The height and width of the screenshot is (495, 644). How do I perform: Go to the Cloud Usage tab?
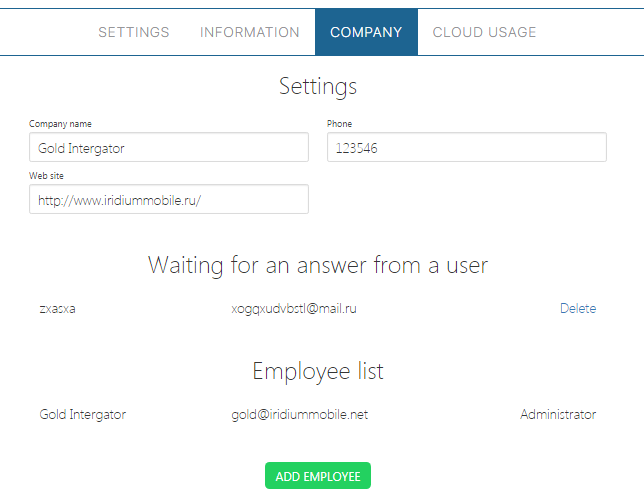click(484, 32)
